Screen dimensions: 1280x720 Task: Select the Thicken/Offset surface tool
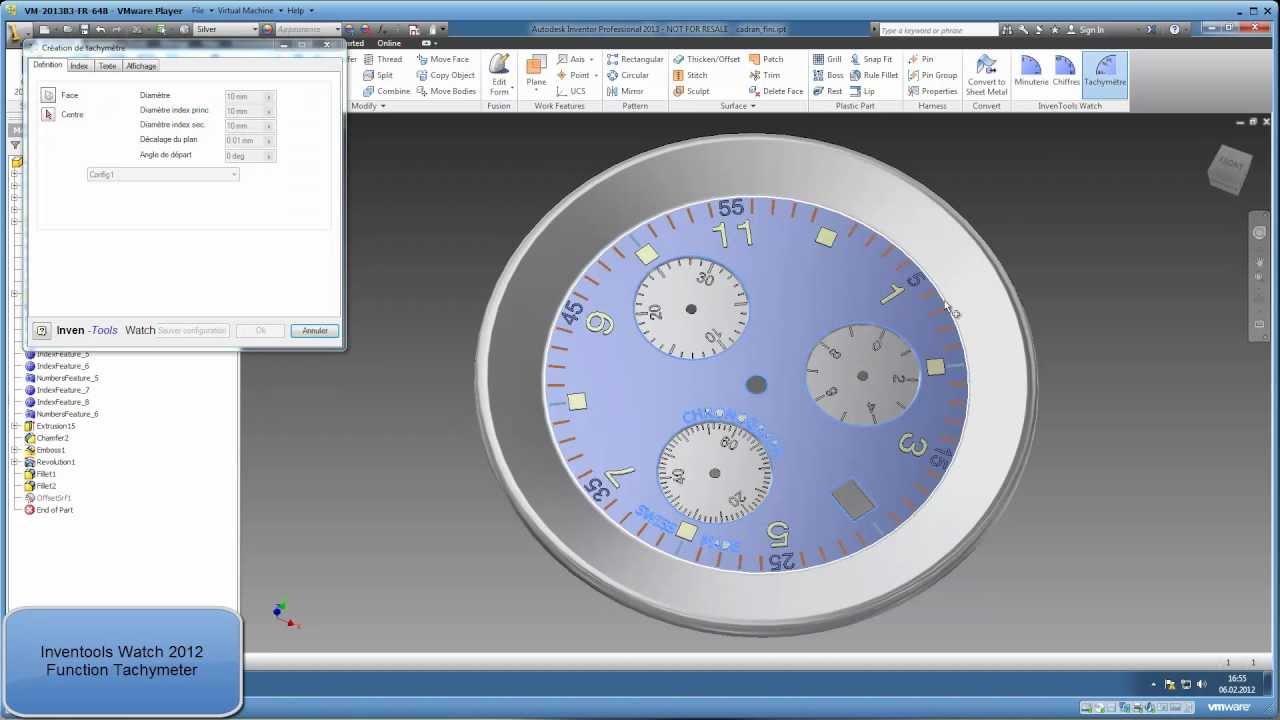[x=706, y=59]
